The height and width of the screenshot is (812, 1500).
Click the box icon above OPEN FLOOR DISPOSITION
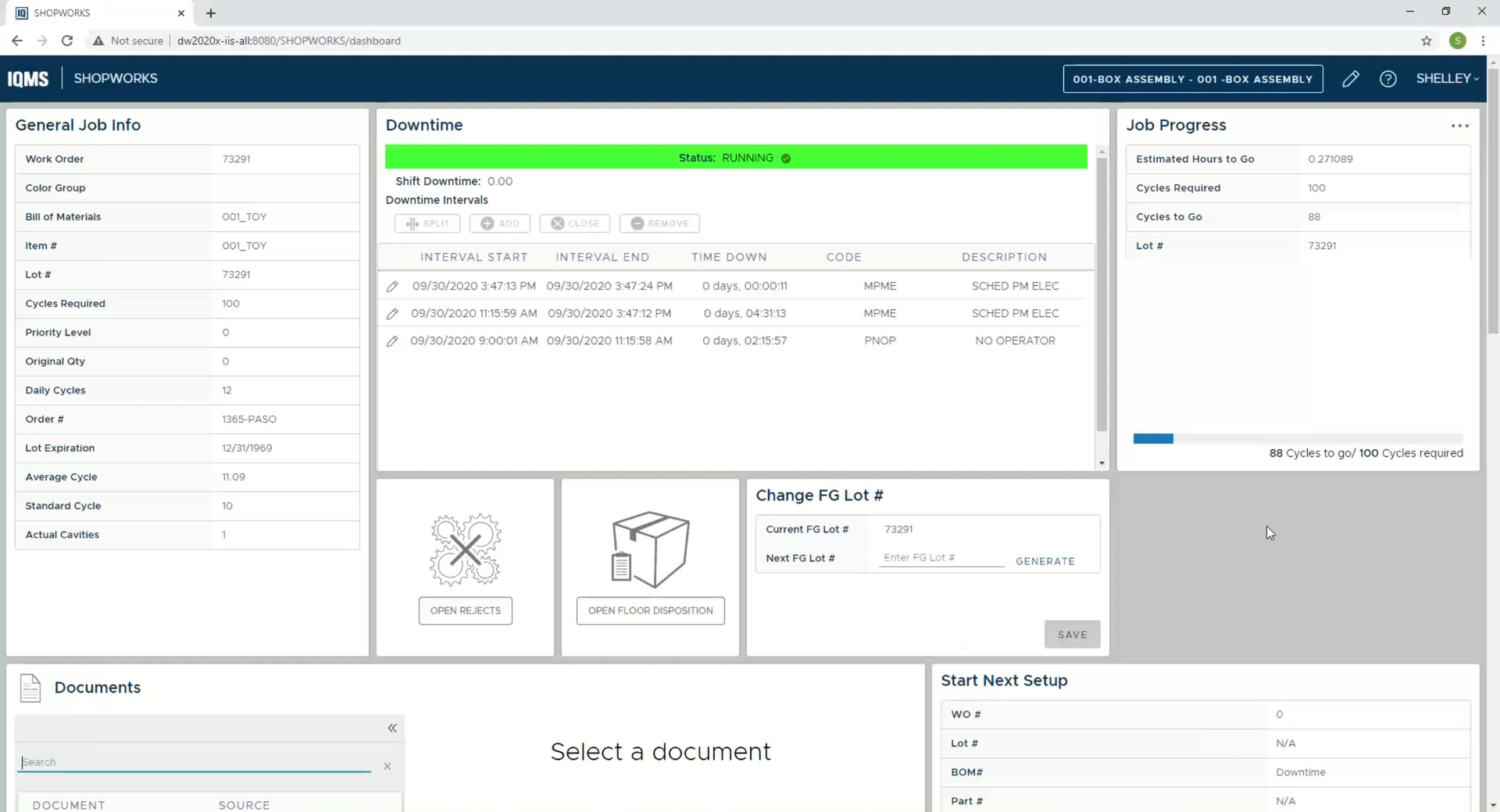coord(650,549)
